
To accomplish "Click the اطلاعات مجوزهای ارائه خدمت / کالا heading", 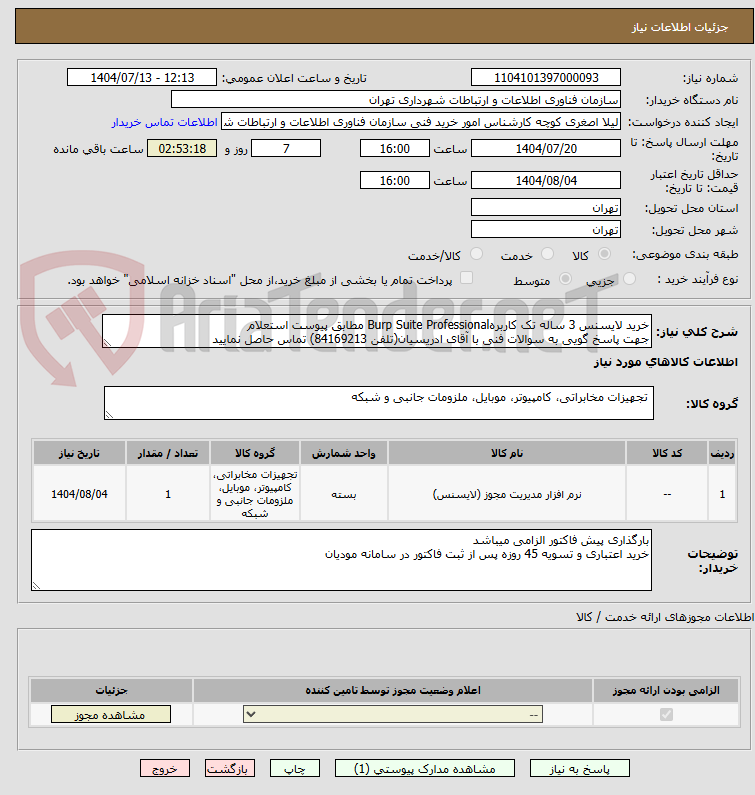I will [x=665, y=617].
